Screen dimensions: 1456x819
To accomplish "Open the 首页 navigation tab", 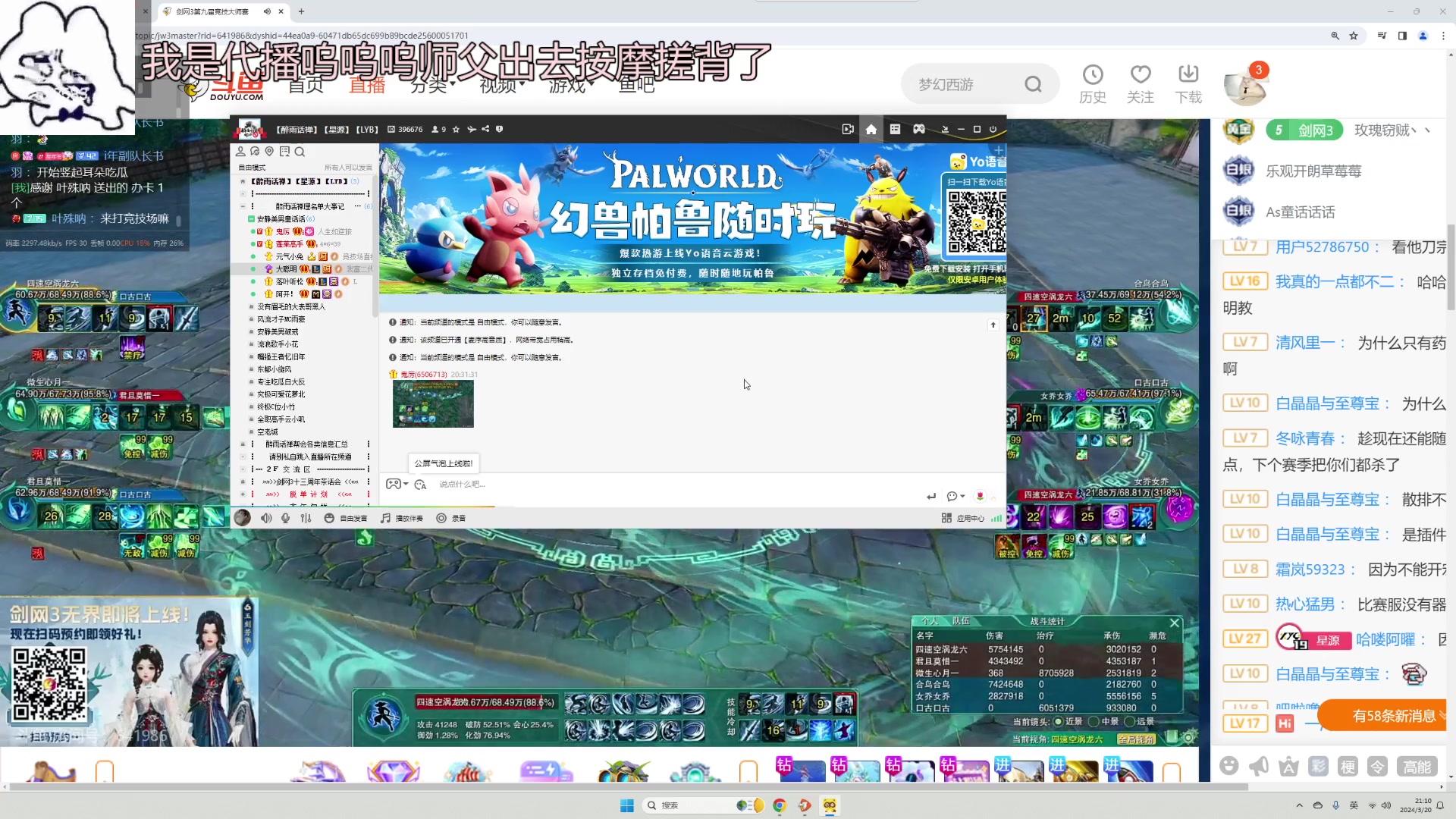I will pyautogui.click(x=306, y=85).
